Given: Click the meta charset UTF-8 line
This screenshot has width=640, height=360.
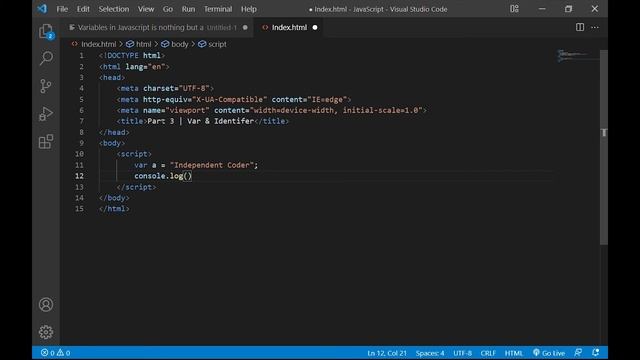Looking at the screenshot, I should pos(165,88).
